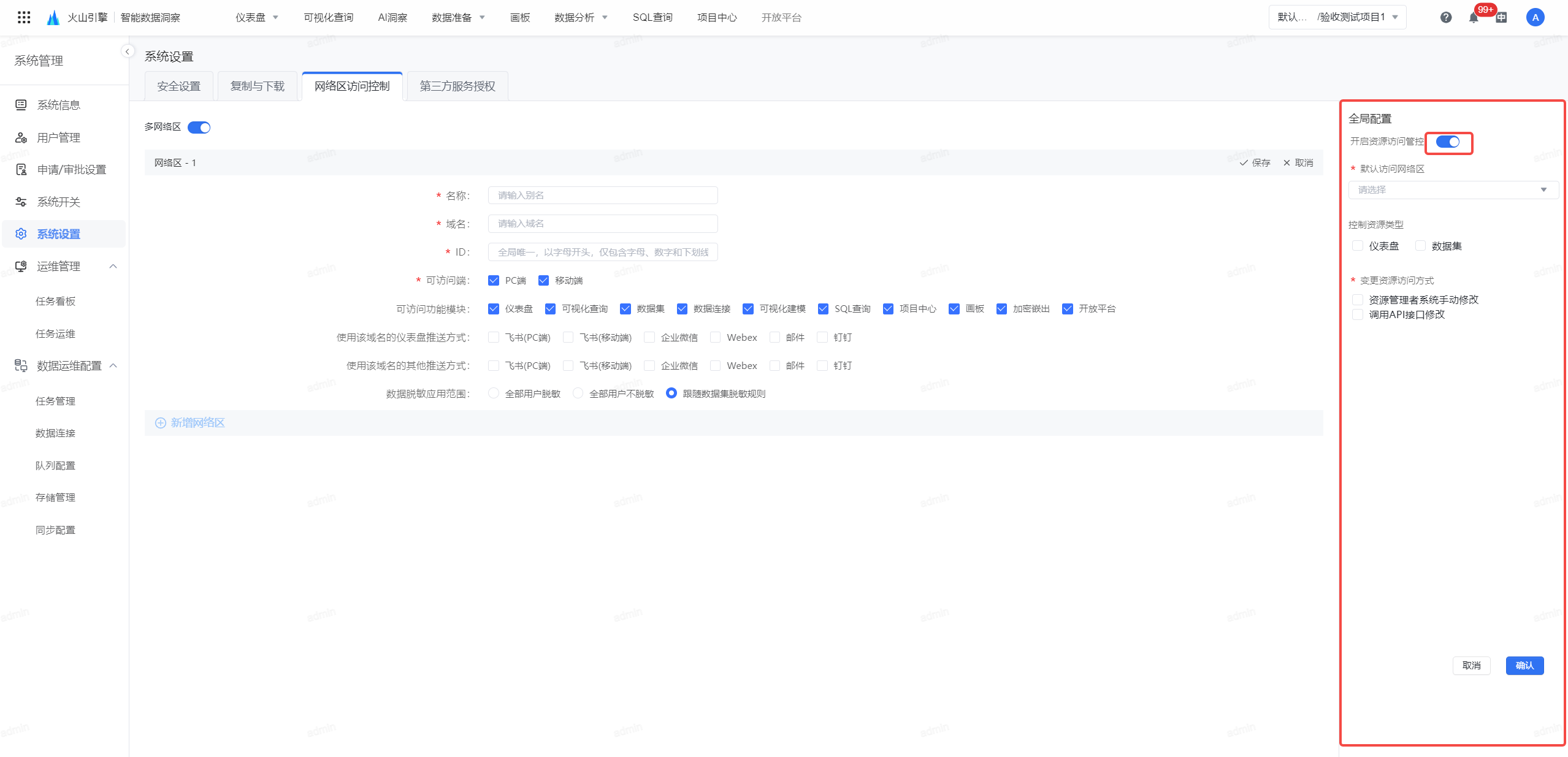
Task: Toggle the 多网络区 switch
Action: [x=199, y=127]
